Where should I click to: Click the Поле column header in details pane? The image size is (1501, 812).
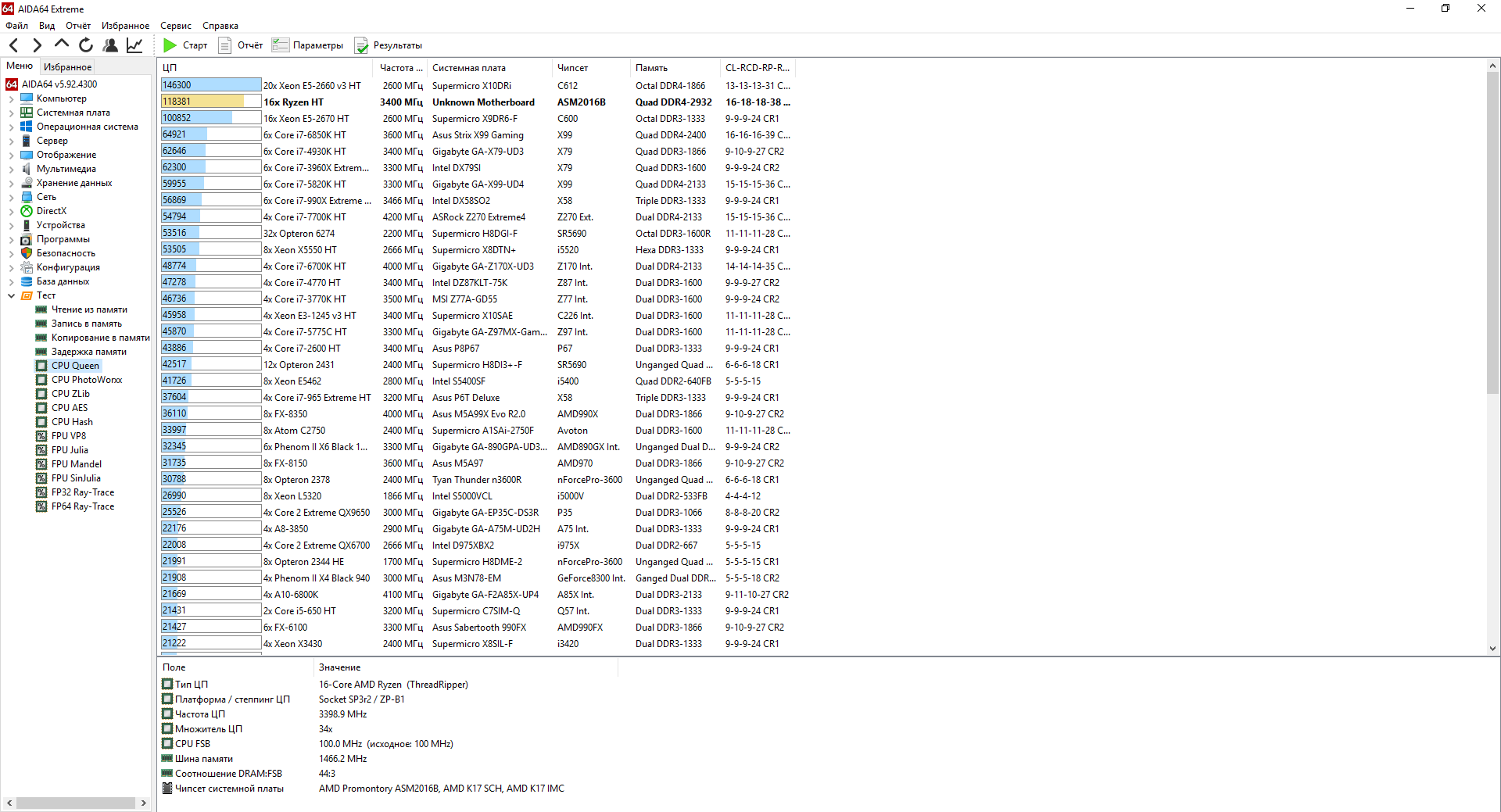pos(235,667)
